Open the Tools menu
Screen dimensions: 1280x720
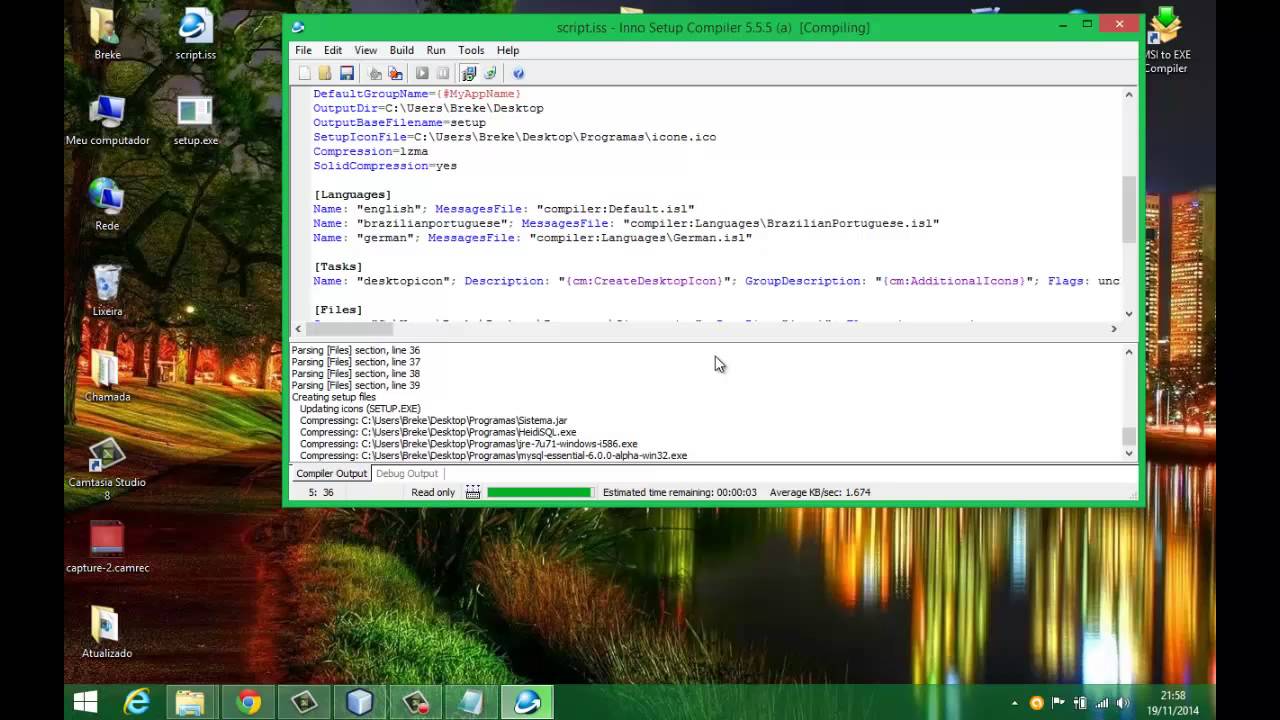pyautogui.click(x=471, y=50)
